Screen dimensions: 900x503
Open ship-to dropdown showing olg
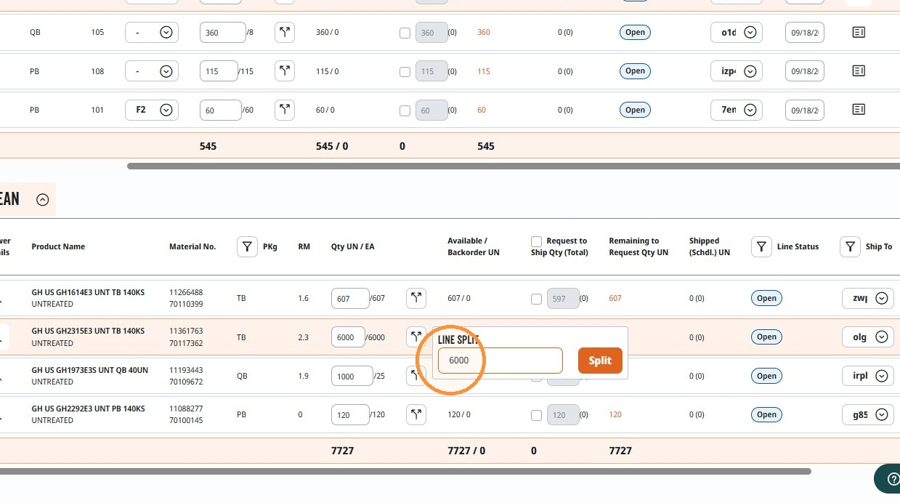[x=868, y=337]
